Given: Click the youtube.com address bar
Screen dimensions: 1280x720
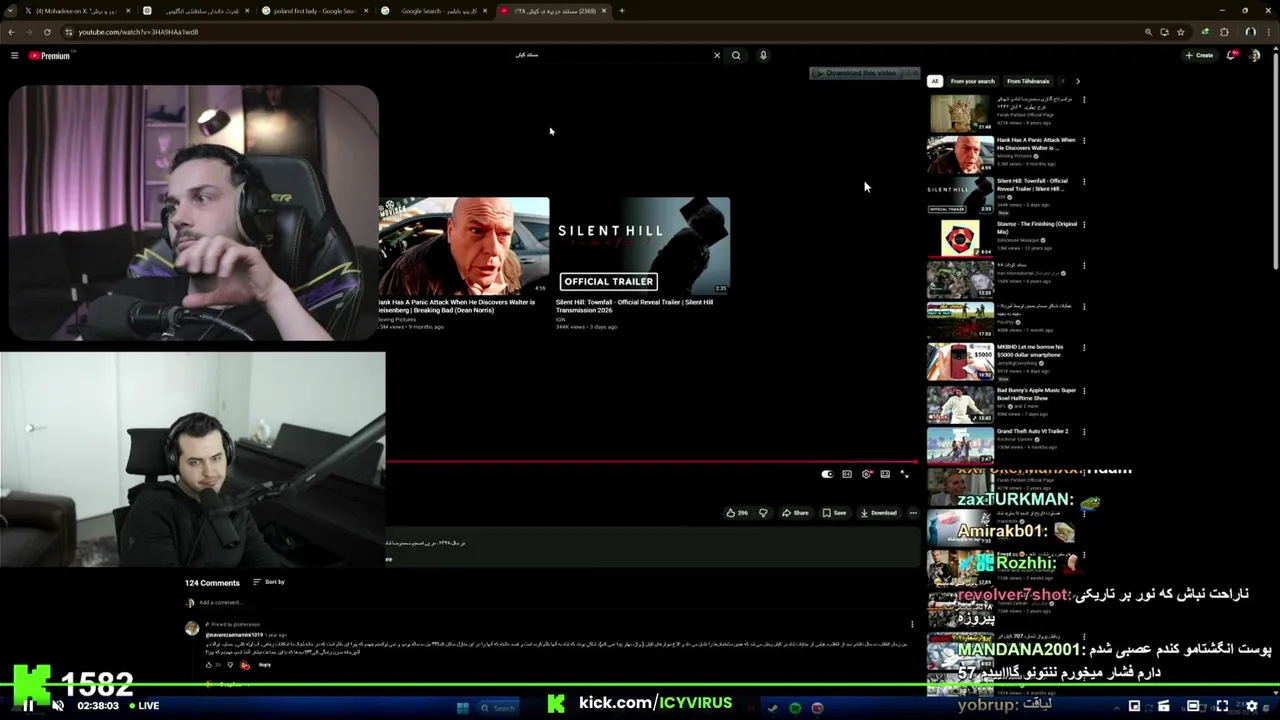Looking at the screenshot, I should point(600,32).
